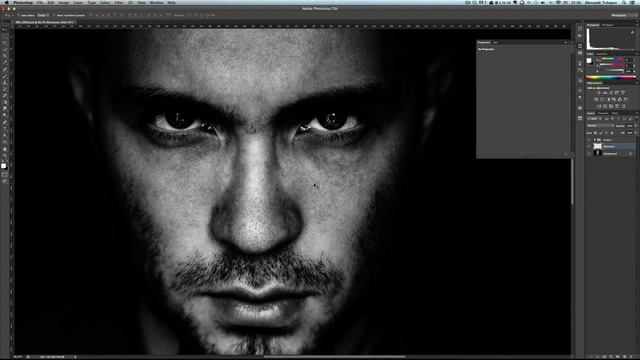
Task: Hide the Group 1 layer group
Action: click(589, 140)
